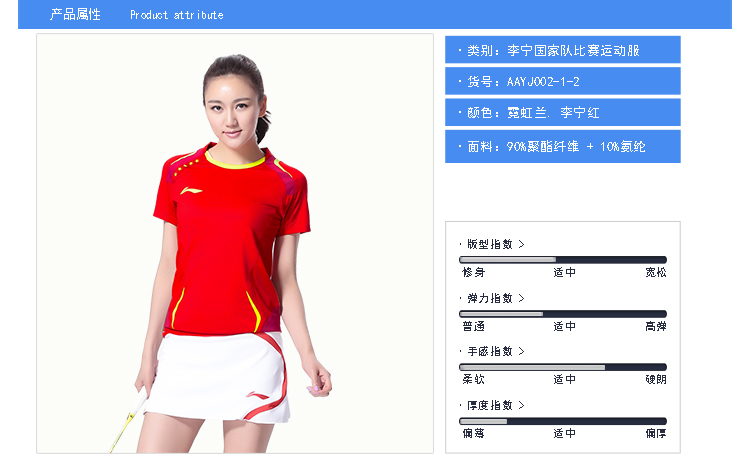Screen dimensions: 750x465
Task: Click the 产品属性 header title
Action: pyautogui.click(x=75, y=14)
